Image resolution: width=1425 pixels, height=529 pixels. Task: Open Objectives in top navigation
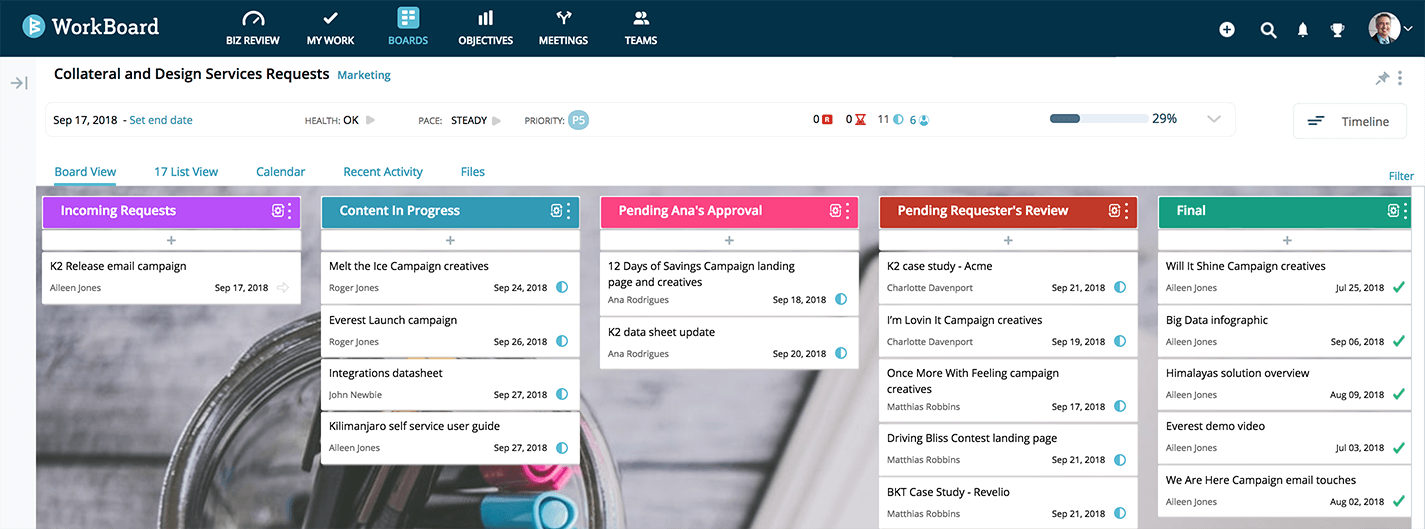coord(486,28)
